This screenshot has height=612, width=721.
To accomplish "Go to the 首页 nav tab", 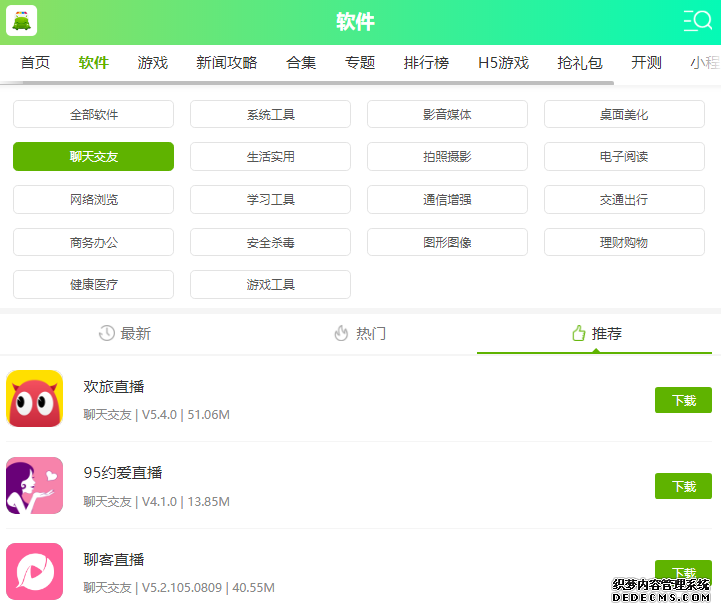I will tap(35, 63).
